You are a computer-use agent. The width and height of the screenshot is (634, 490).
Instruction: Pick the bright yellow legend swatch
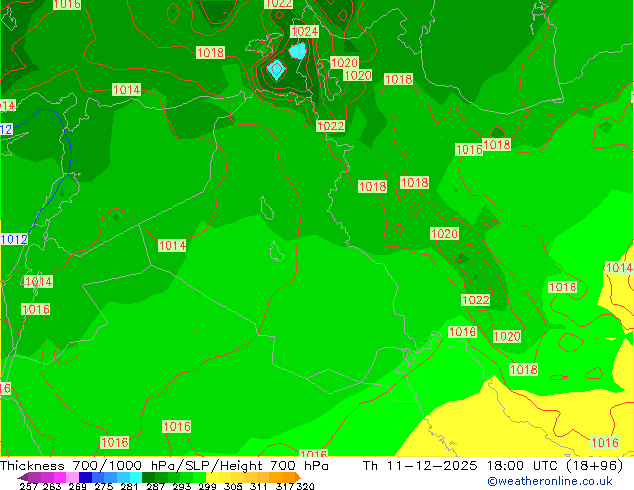212,477
